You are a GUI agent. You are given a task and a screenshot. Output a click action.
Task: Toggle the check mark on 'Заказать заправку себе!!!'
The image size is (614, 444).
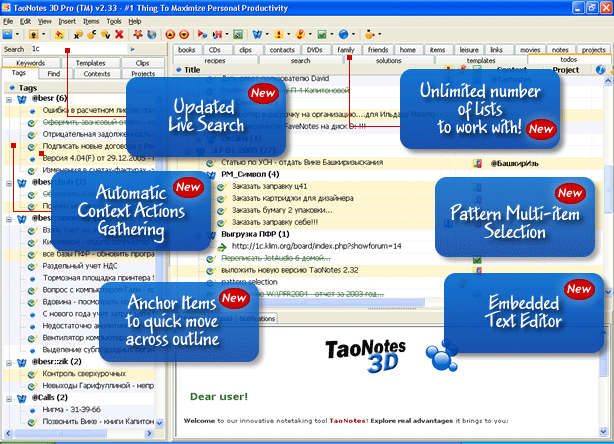[222, 223]
